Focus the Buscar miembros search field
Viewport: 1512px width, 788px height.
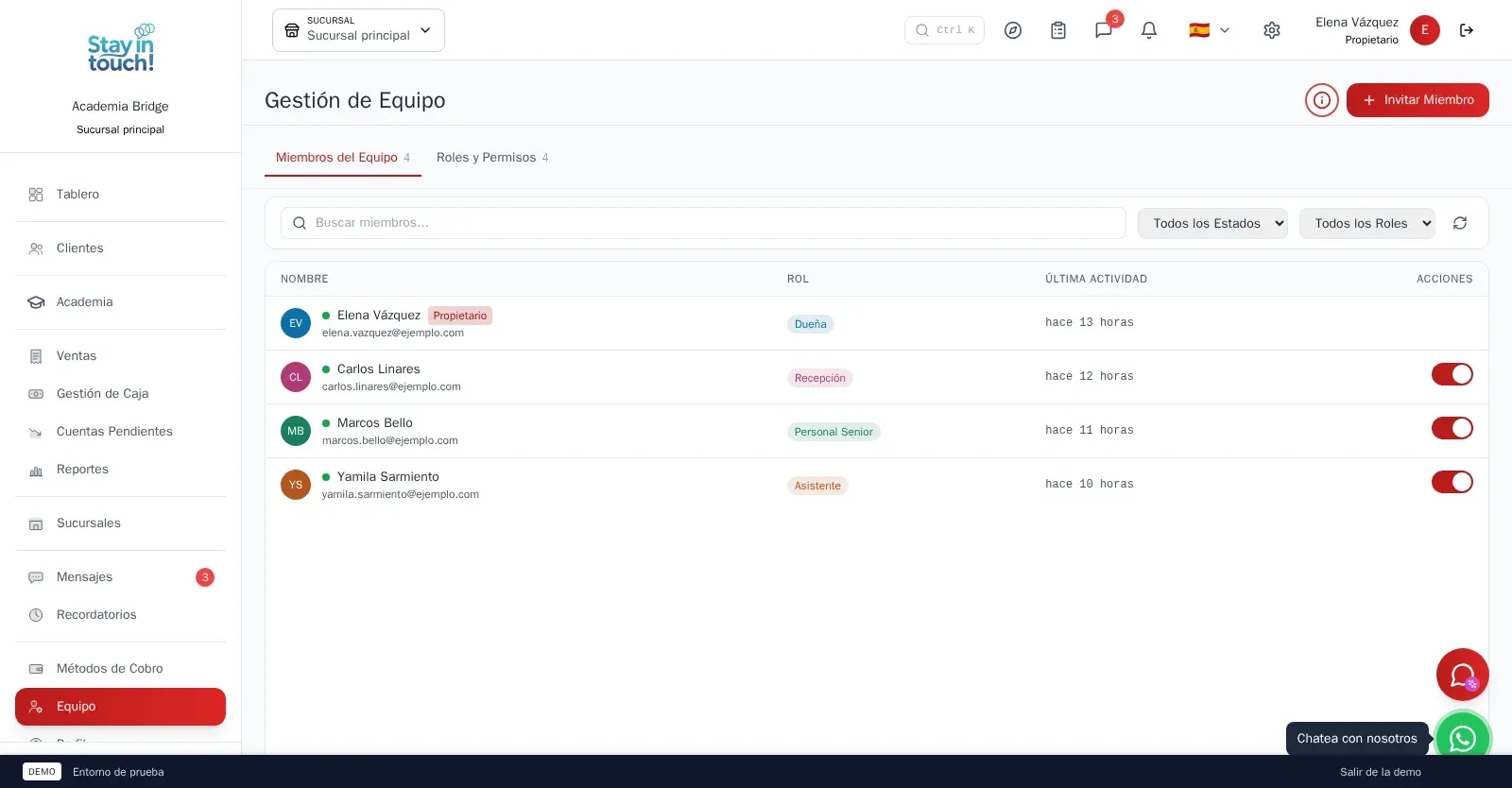pyautogui.click(x=703, y=223)
